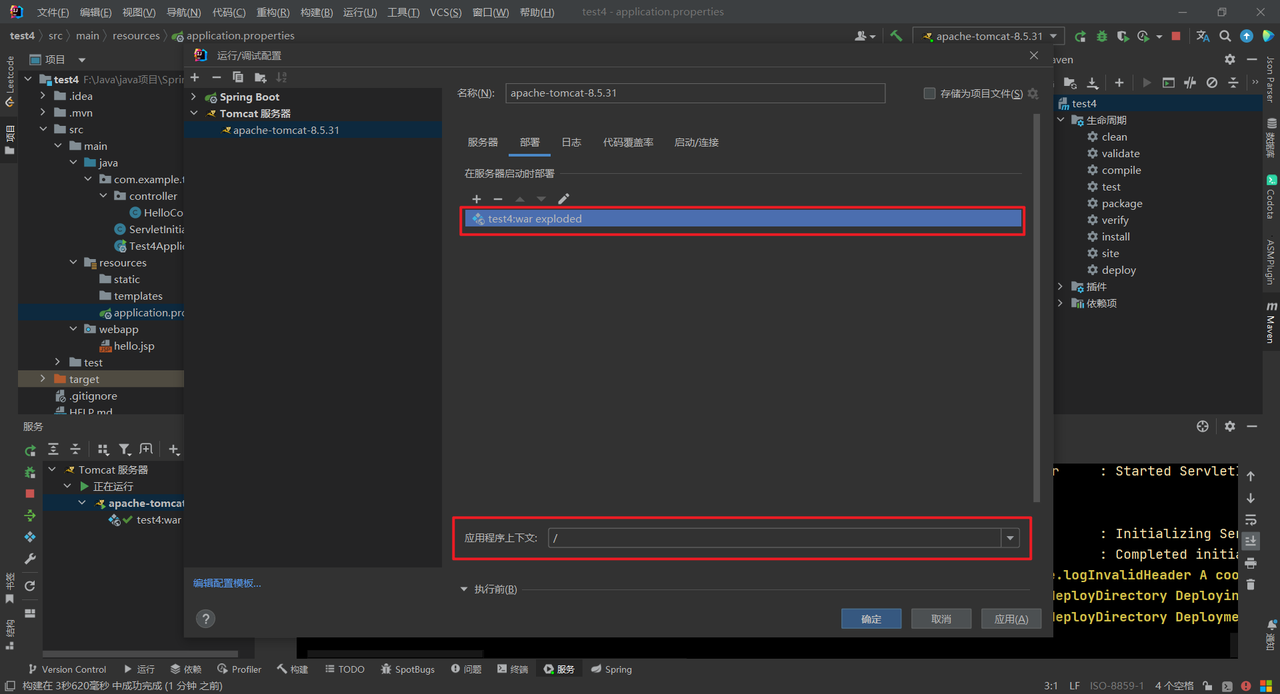Open the 终端 terminal tool window tab
Viewport: 1280px width, 694px height.
click(x=512, y=669)
